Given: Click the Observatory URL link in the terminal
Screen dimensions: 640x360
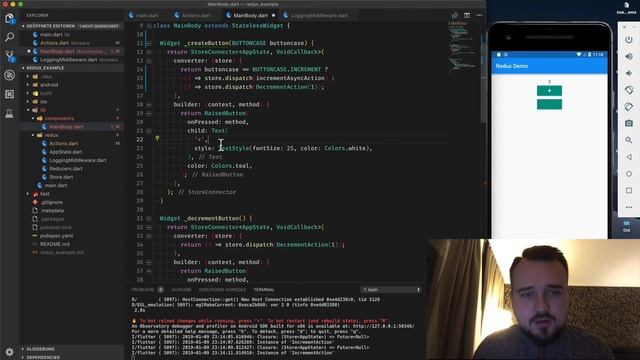Looking at the screenshot, I should pos(383,327).
